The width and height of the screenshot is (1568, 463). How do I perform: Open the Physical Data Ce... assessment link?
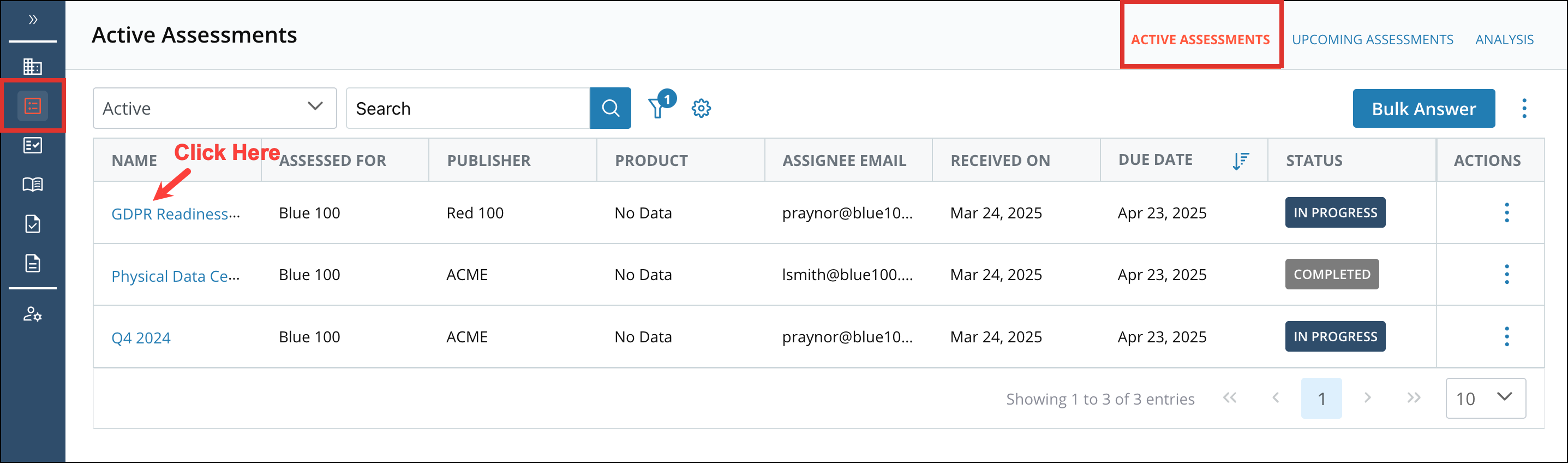pyautogui.click(x=175, y=276)
